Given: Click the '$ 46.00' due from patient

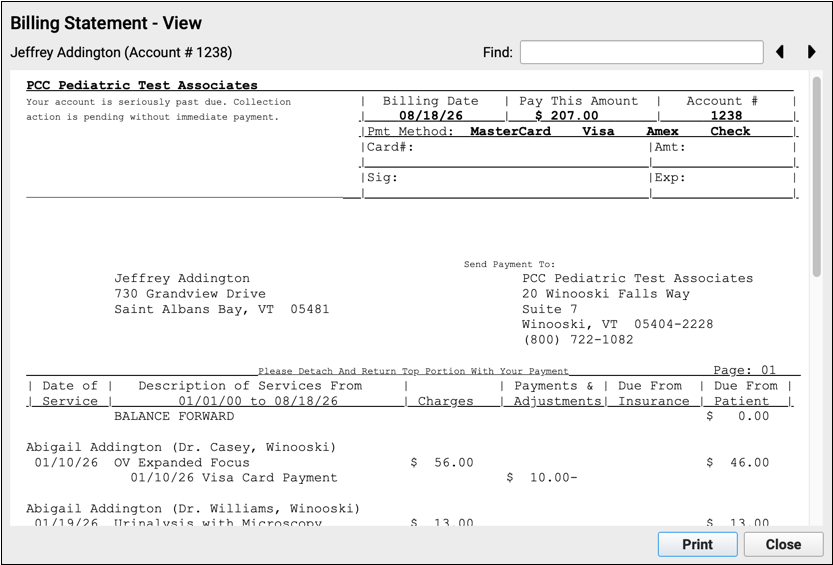Looking at the screenshot, I should 738,463.
